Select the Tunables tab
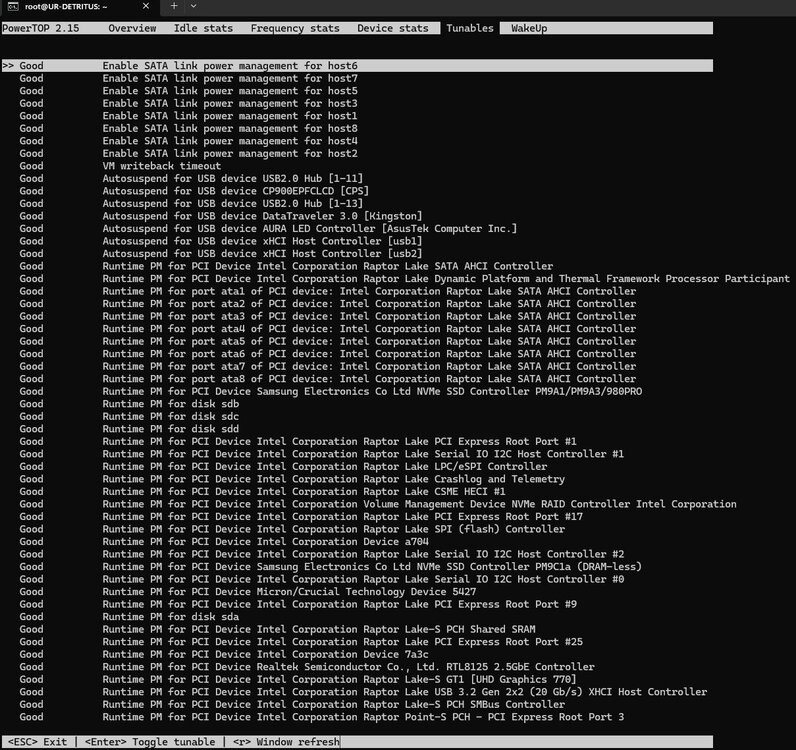 click(x=470, y=28)
